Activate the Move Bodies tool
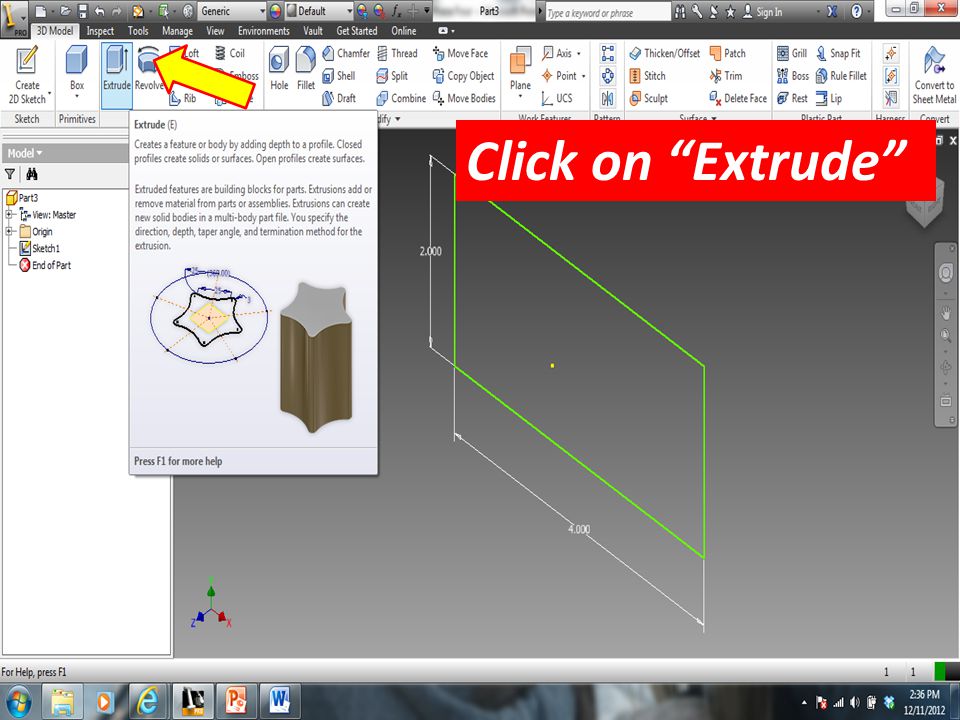This screenshot has width=960, height=720. 464,98
